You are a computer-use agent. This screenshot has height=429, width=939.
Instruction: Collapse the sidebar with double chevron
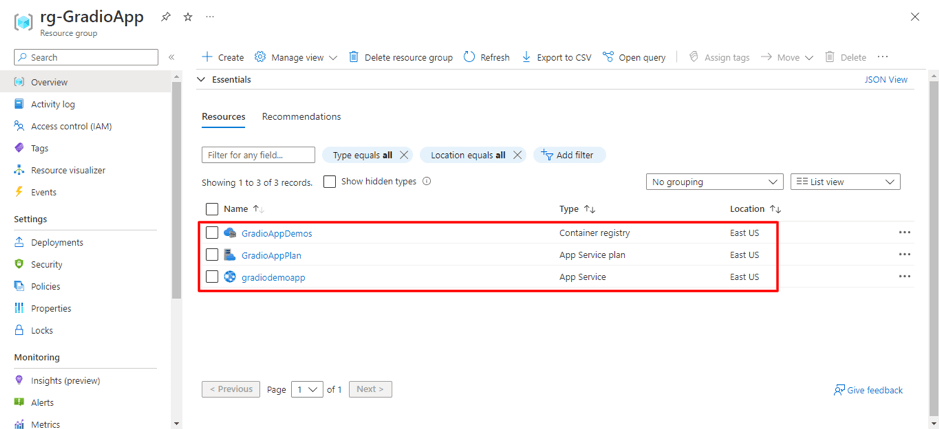click(x=171, y=58)
